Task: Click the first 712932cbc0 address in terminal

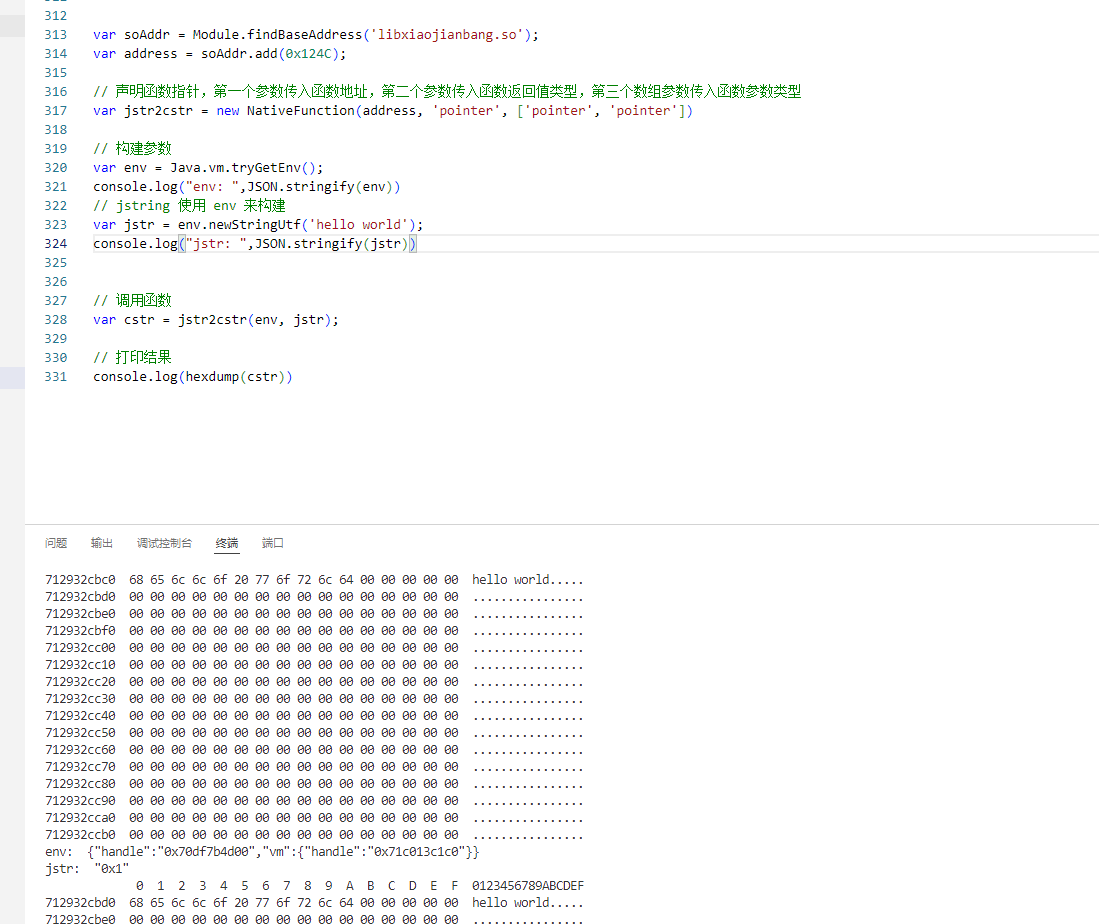Action: 80,580
